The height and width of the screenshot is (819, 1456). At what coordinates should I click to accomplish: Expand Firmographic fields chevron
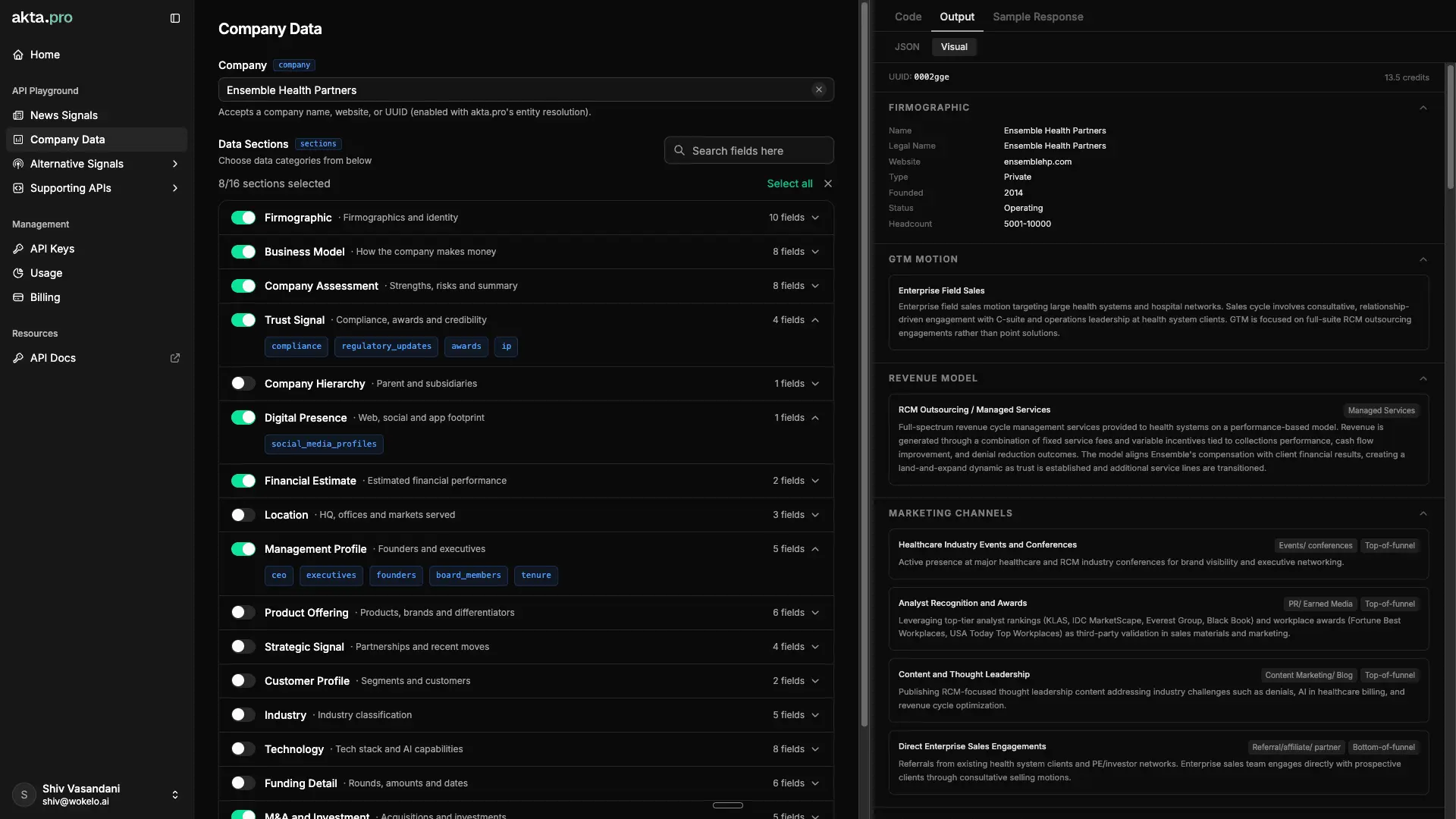[815, 218]
